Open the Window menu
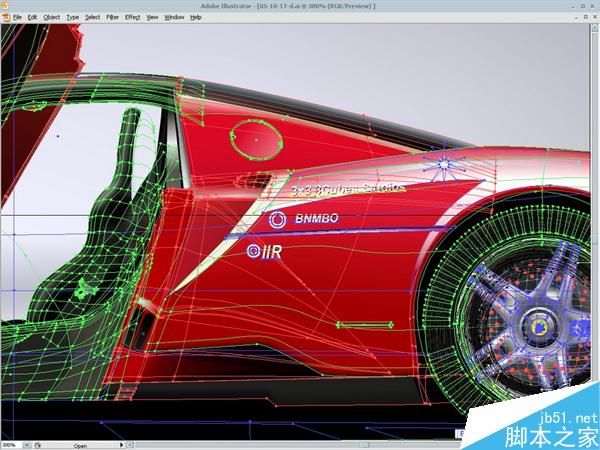This screenshot has height=450, width=600. tap(174, 17)
